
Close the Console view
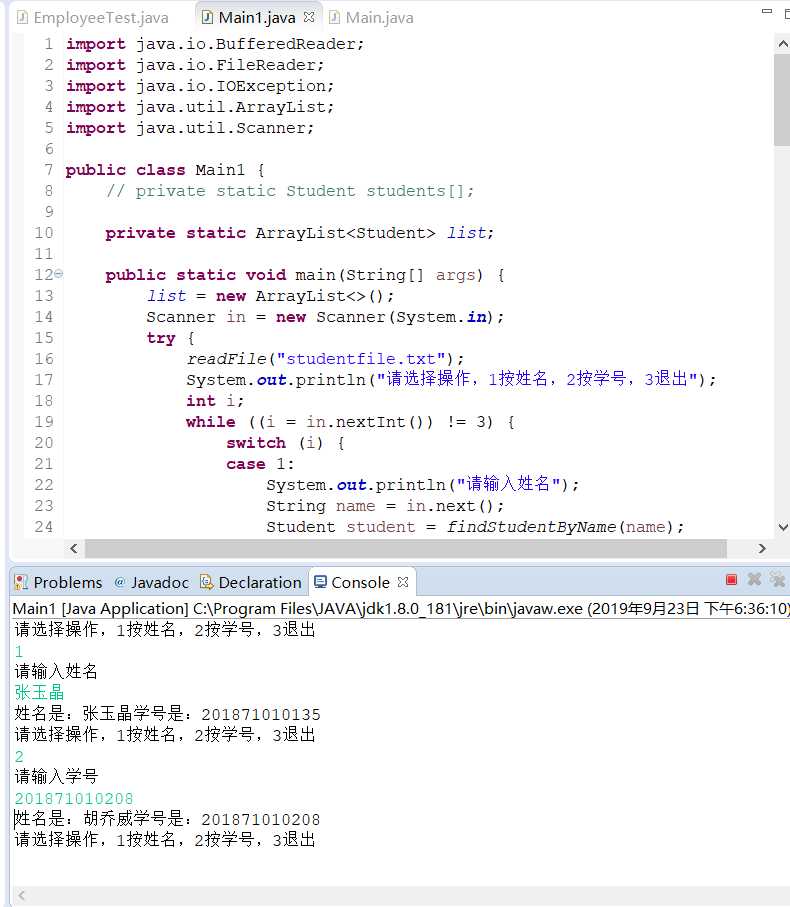pos(403,582)
